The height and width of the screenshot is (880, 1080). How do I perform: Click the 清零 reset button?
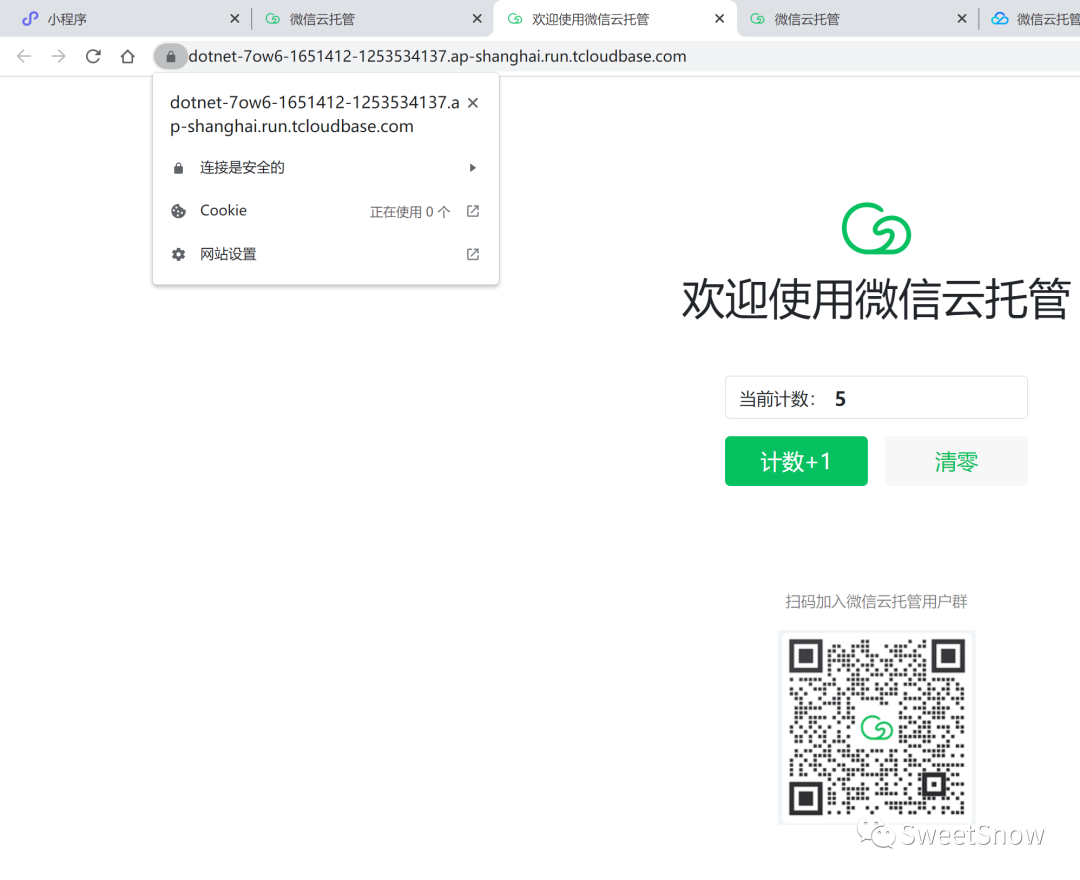[956, 461]
